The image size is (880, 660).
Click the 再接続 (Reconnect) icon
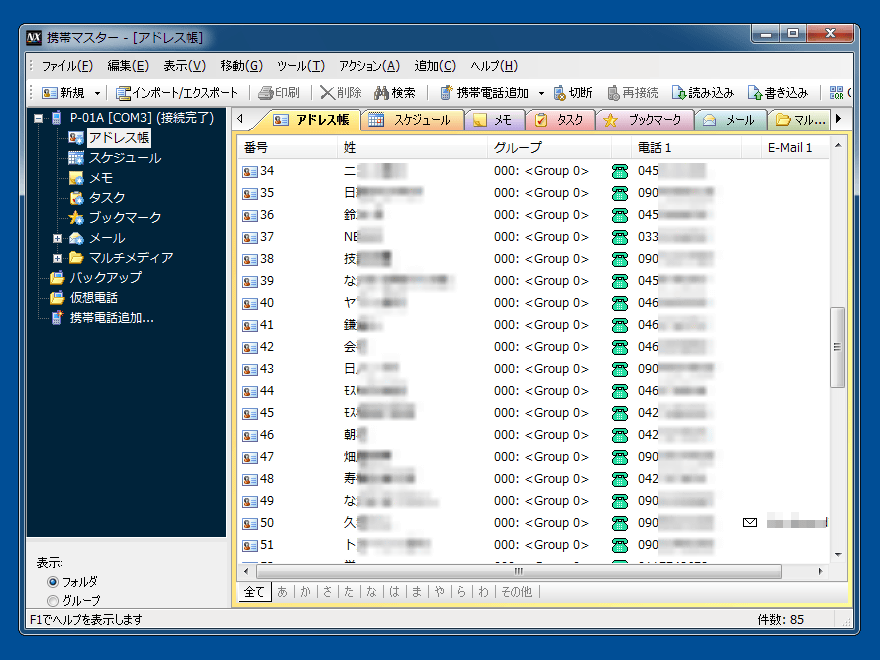(613, 93)
